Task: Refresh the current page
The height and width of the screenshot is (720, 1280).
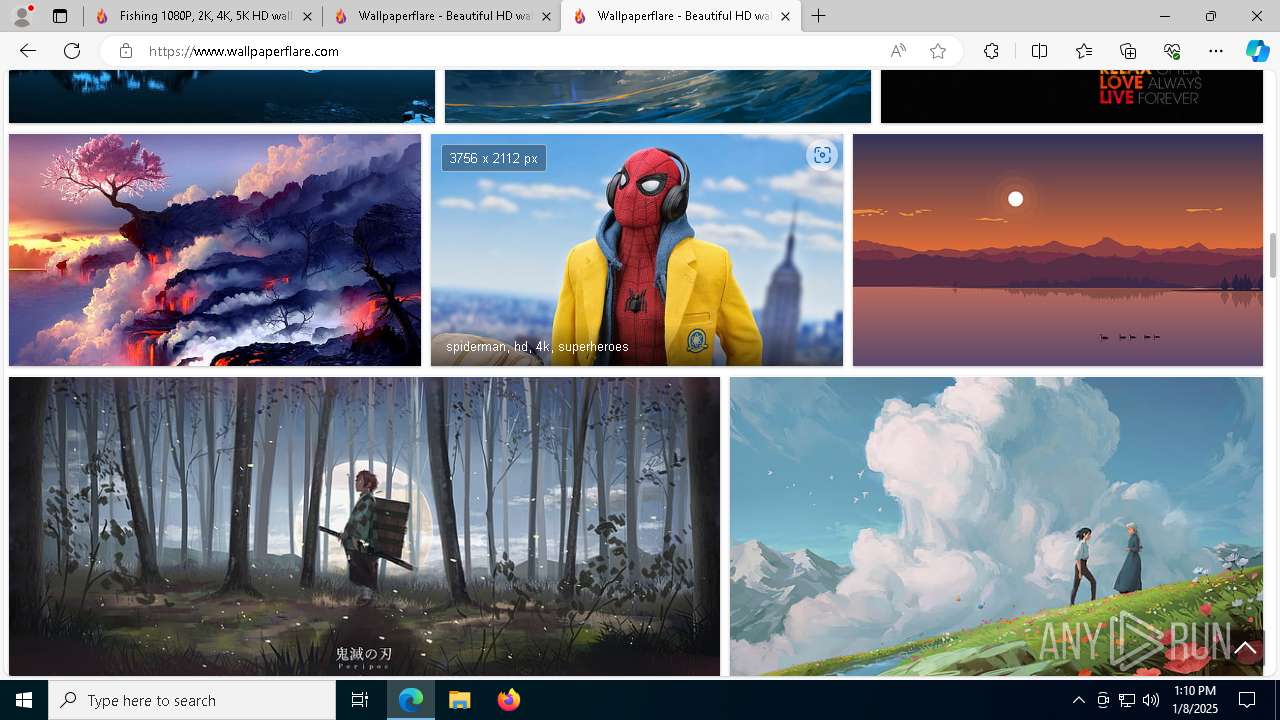Action: [72, 51]
